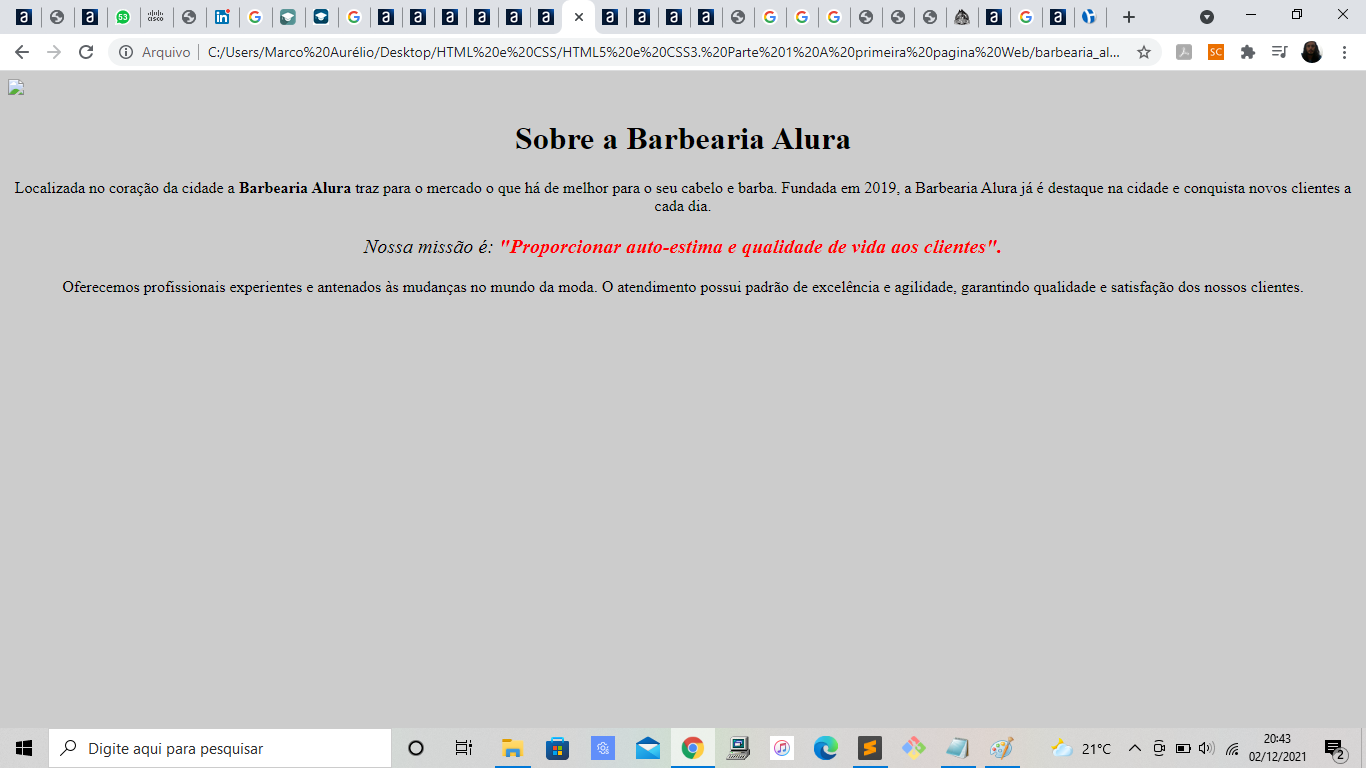
Task: Open the computer monitor app on taskbar
Action: tap(738, 748)
